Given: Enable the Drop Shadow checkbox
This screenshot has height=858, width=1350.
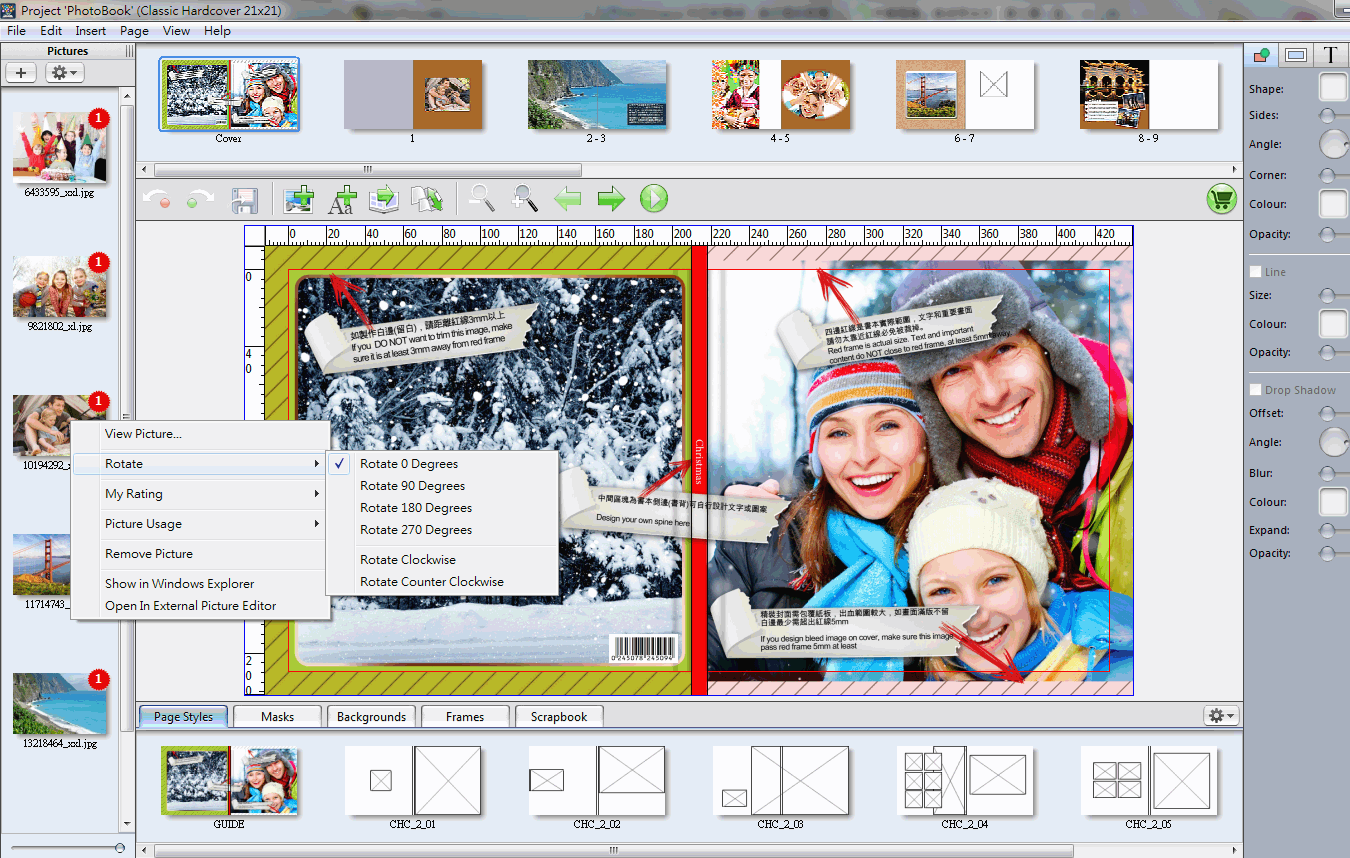Looking at the screenshot, I should click(1256, 390).
